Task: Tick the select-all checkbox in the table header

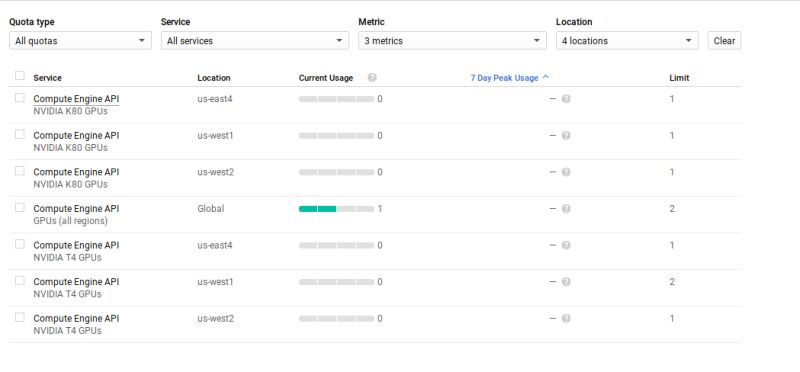Action: click(19, 76)
